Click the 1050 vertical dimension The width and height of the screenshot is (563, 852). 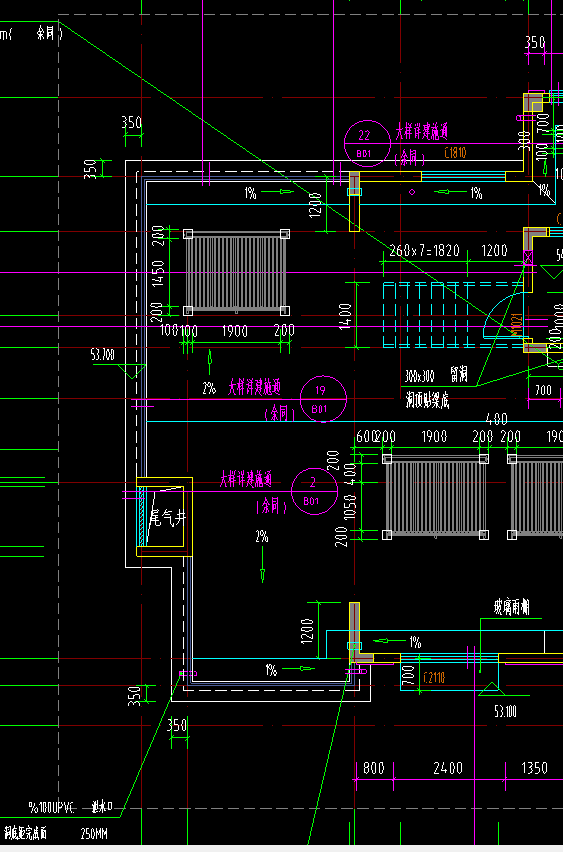[350, 506]
